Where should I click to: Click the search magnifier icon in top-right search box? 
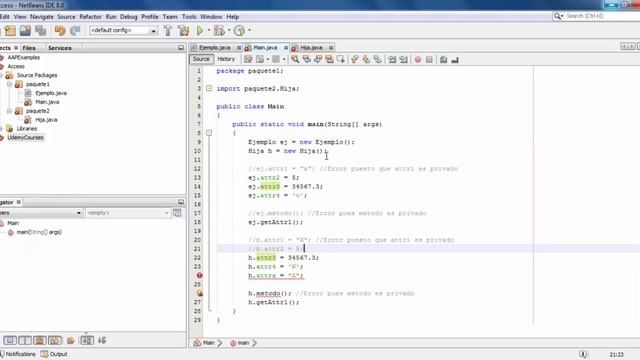tap(558, 16)
